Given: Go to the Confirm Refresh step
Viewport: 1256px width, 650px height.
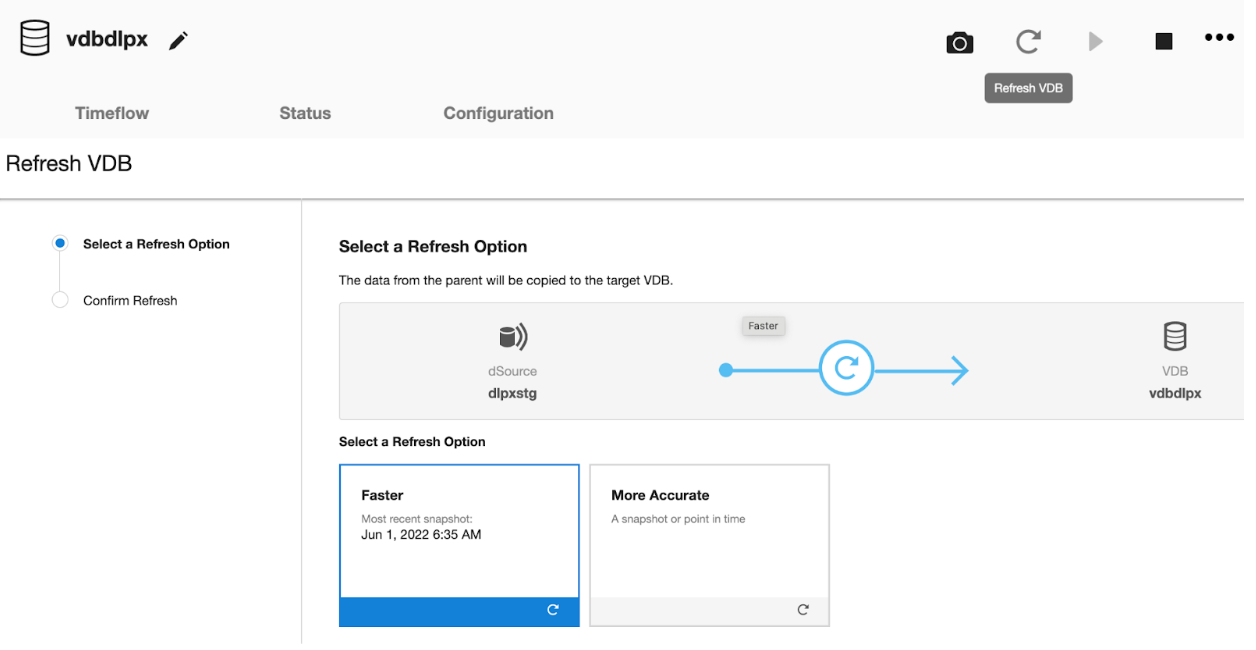Looking at the screenshot, I should (x=130, y=300).
